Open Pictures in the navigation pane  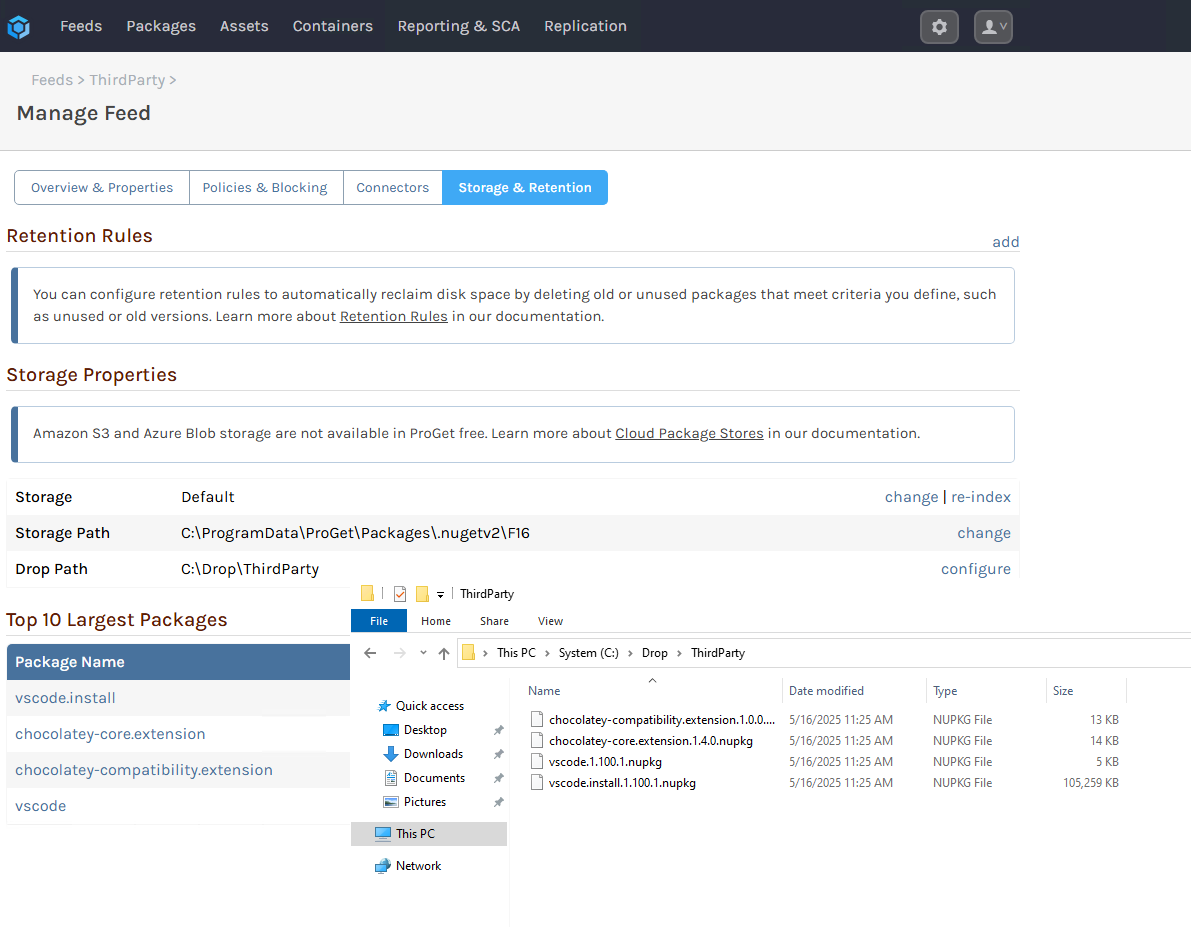[415, 802]
